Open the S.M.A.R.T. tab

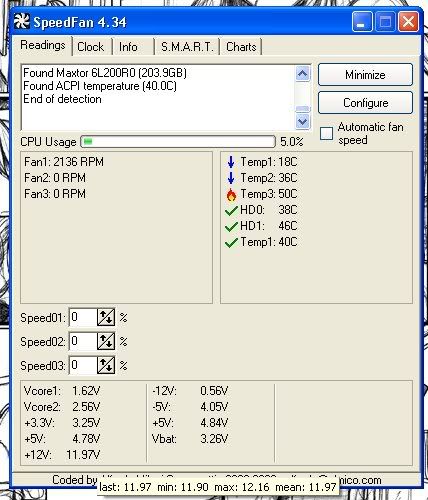click(187, 47)
